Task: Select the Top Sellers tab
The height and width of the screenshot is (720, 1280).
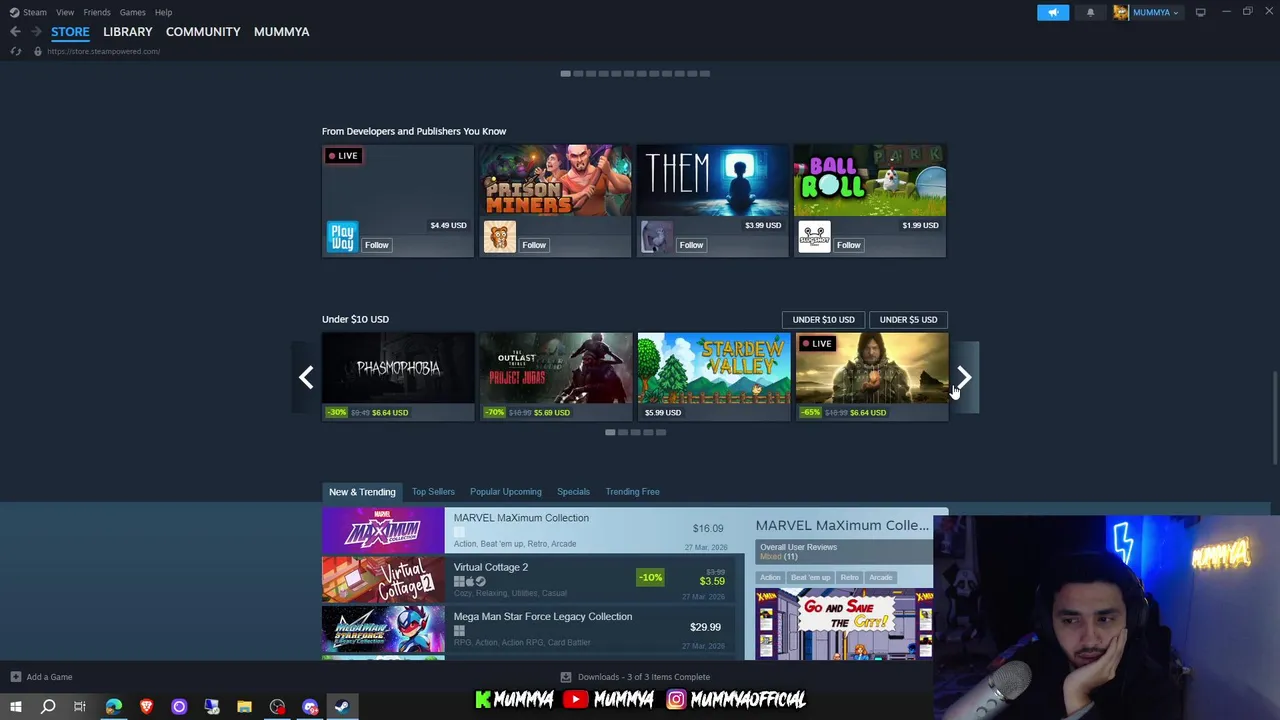Action: pyautogui.click(x=433, y=492)
